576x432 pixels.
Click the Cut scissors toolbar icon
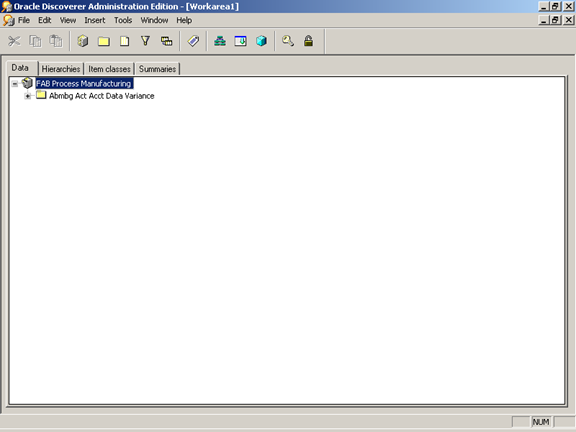coord(14,41)
